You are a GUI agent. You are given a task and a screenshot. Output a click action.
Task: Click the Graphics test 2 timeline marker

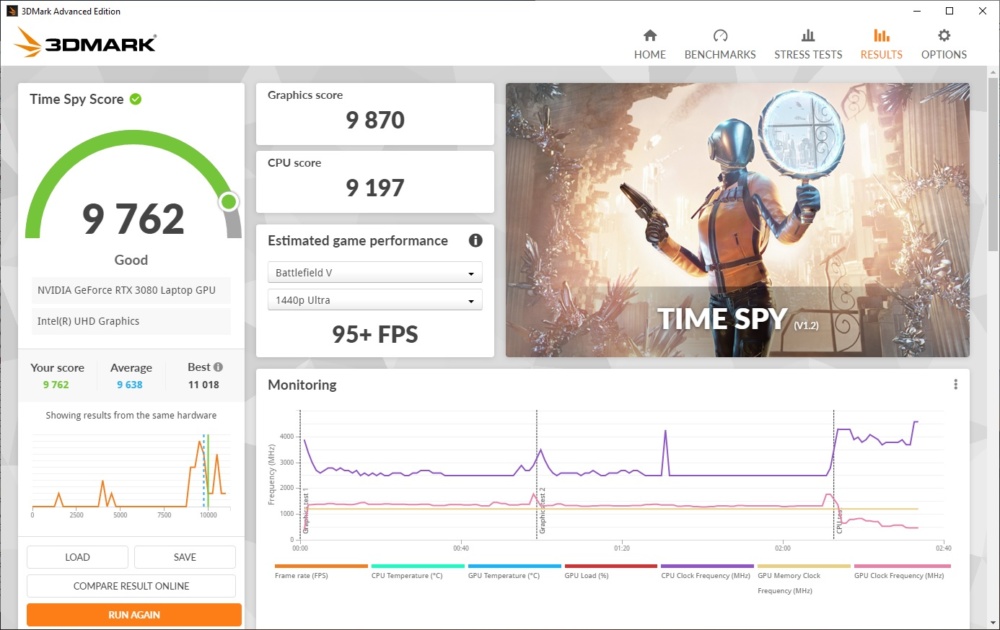tap(542, 511)
